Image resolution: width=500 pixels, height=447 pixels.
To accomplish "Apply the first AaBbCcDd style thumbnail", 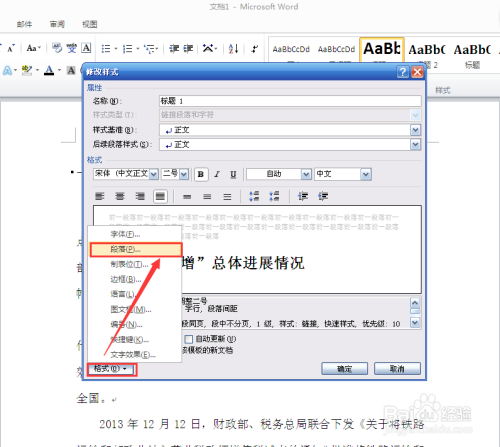I will coord(291,49).
